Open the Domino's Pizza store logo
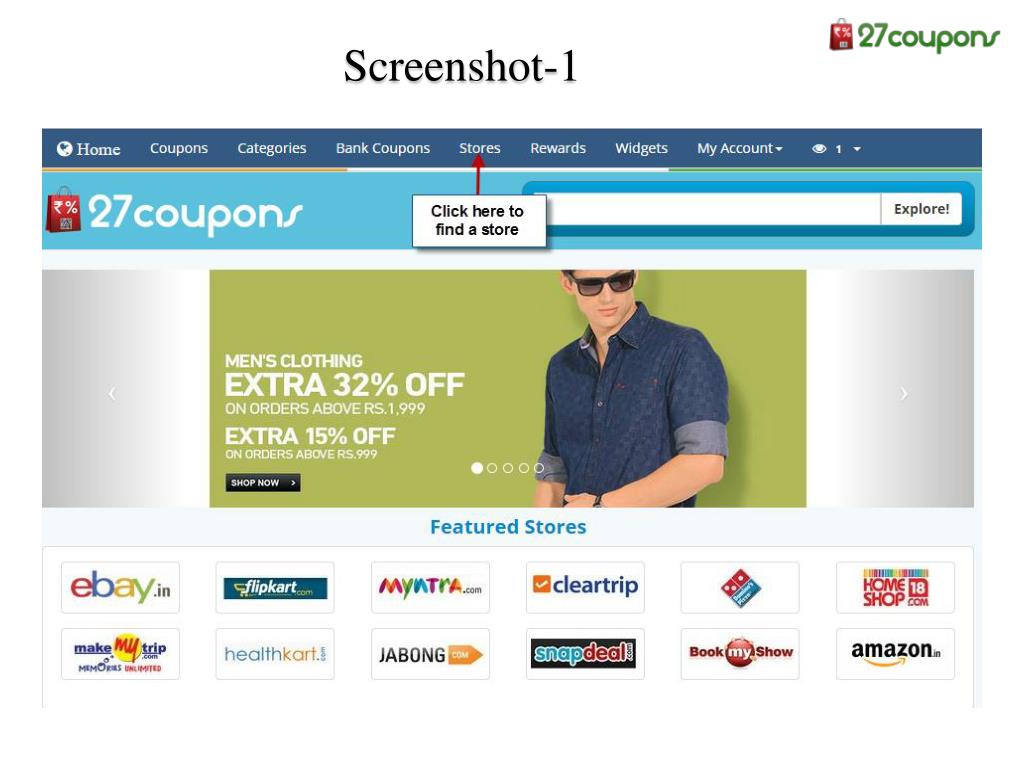Image resolution: width=1024 pixels, height=768 pixels. (x=740, y=587)
